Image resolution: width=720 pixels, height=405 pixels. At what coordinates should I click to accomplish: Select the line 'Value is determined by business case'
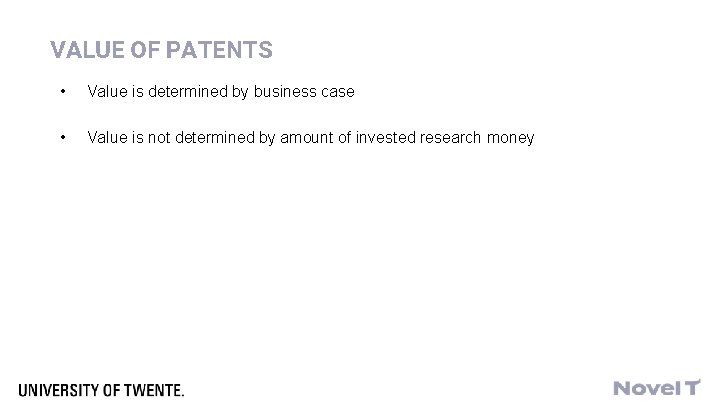click(221, 92)
